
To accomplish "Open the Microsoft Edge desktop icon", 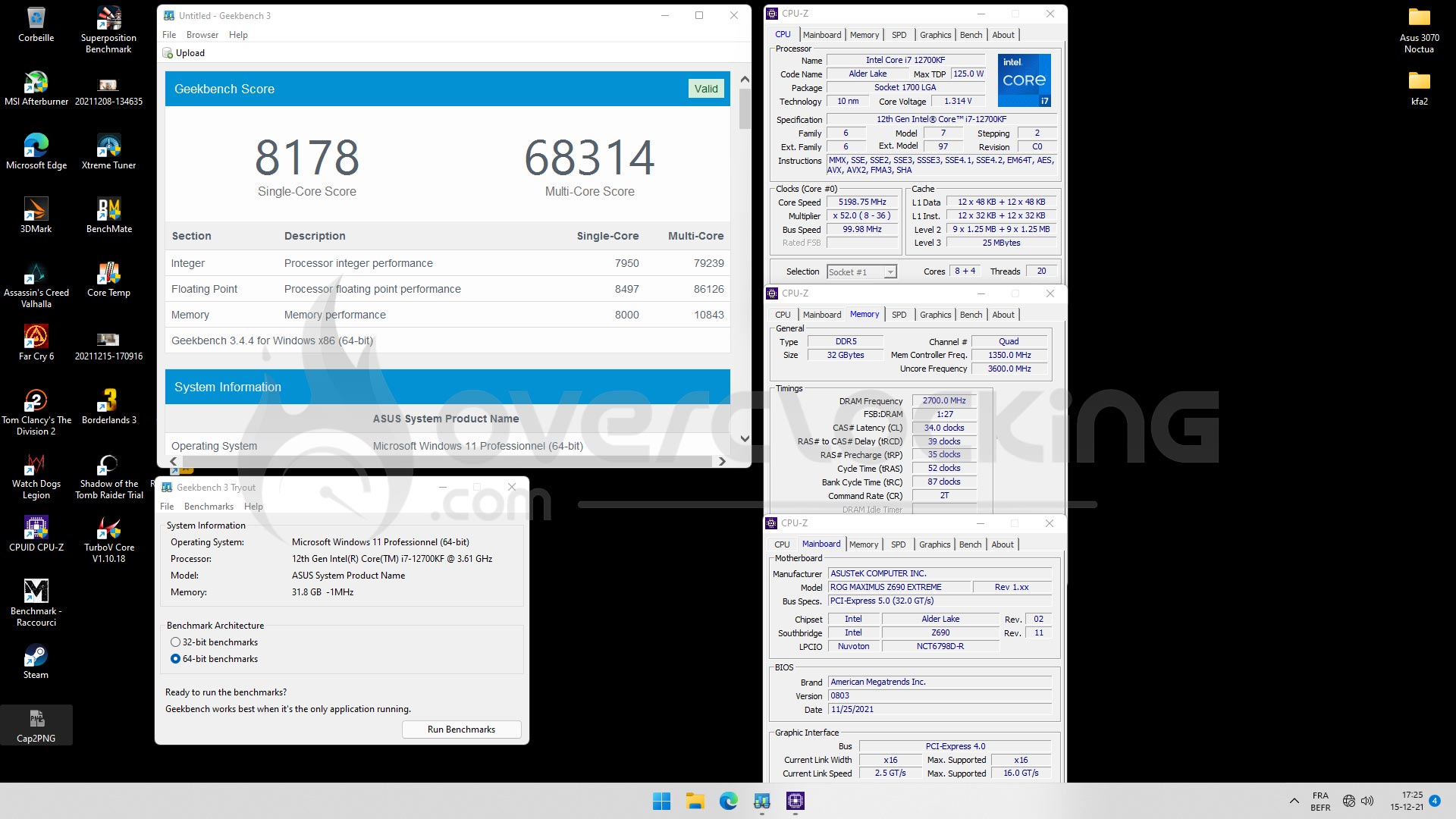I will (36, 152).
